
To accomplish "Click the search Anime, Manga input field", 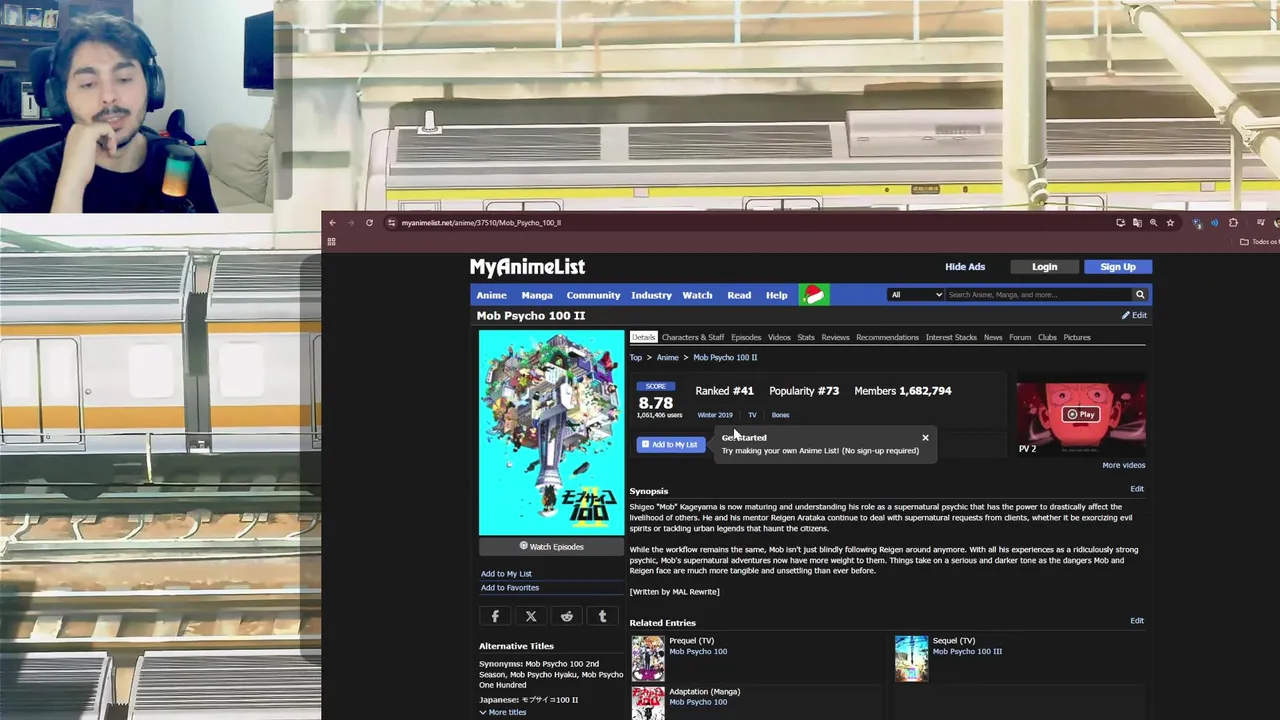I will click(x=1038, y=295).
